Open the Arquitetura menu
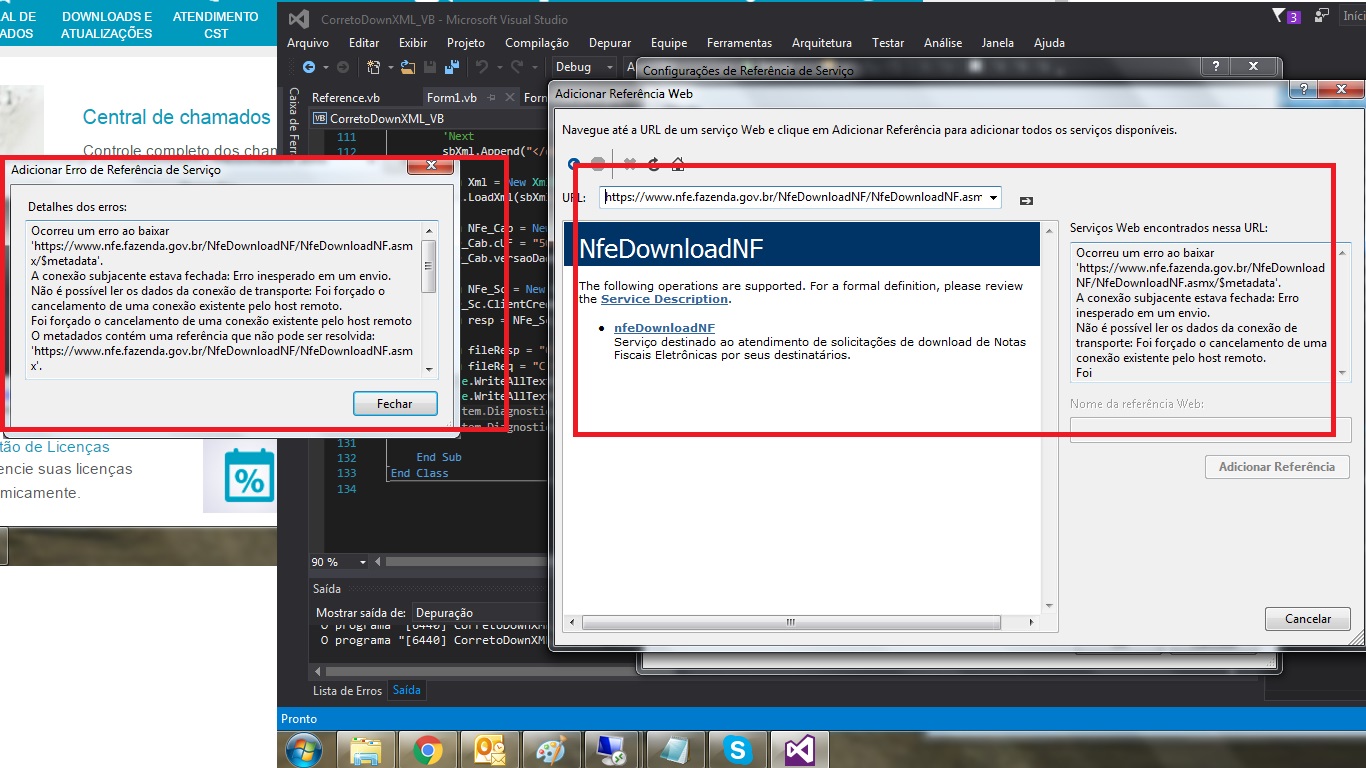This screenshot has height=768, width=1366. pyautogui.click(x=822, y=43)
